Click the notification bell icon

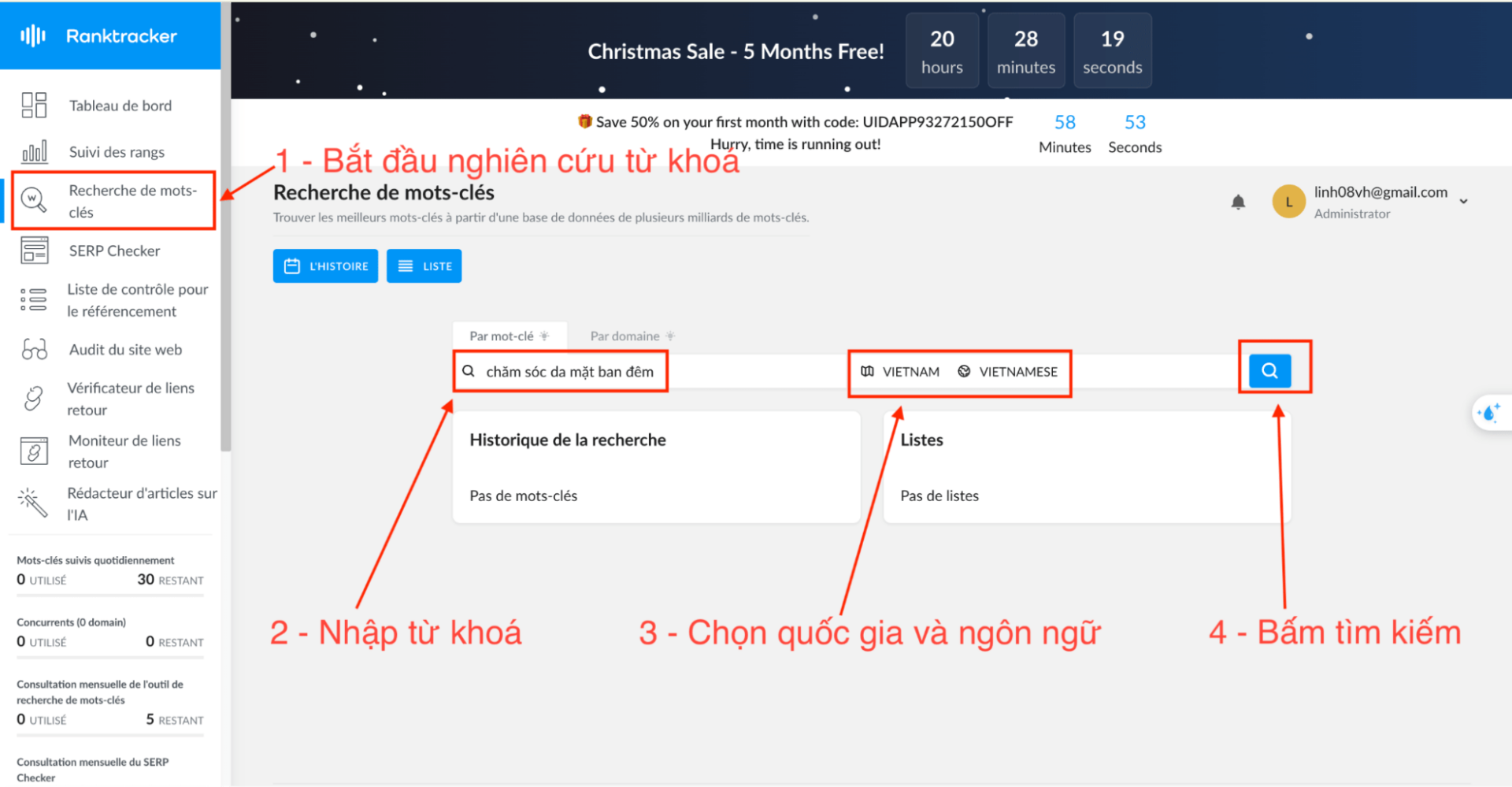tap(1238, 202)
